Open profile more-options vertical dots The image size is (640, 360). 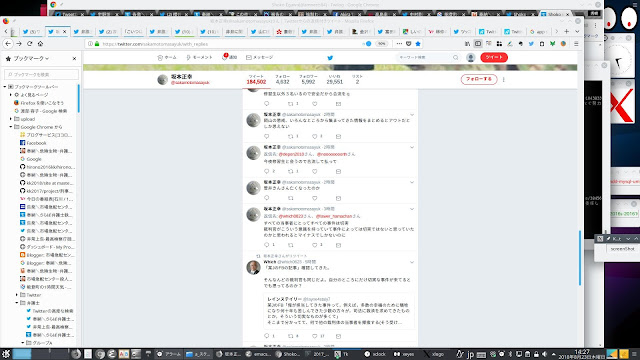[x=504, y=80]
